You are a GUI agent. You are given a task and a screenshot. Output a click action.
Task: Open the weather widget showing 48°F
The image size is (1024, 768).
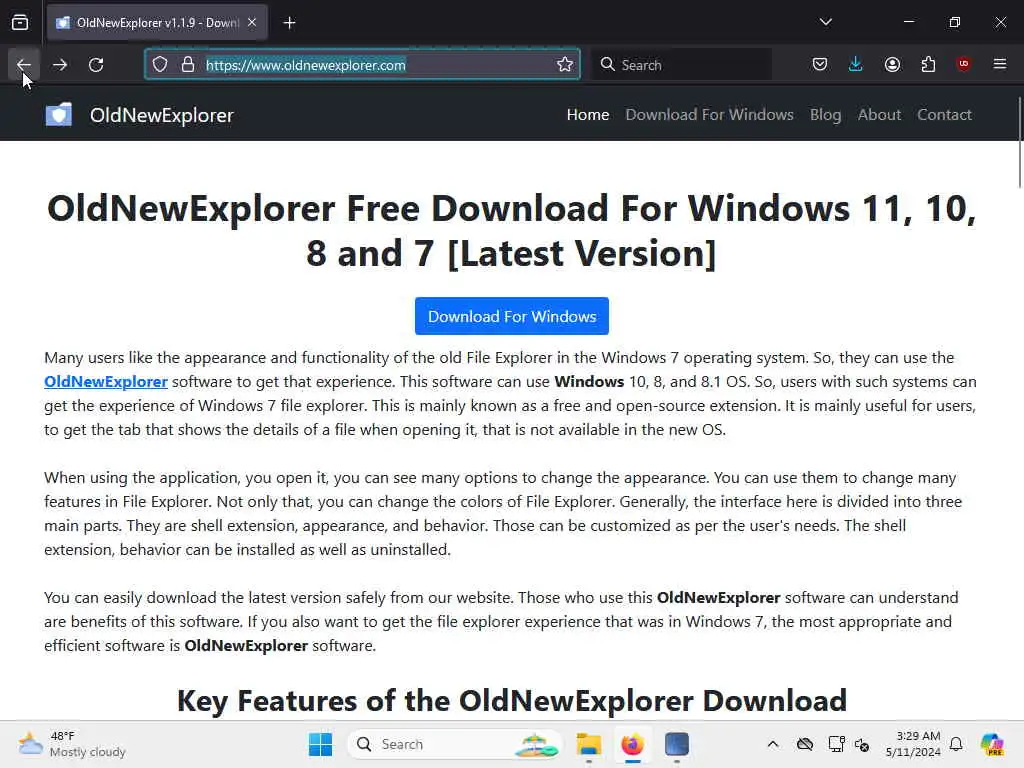point(72,744)
